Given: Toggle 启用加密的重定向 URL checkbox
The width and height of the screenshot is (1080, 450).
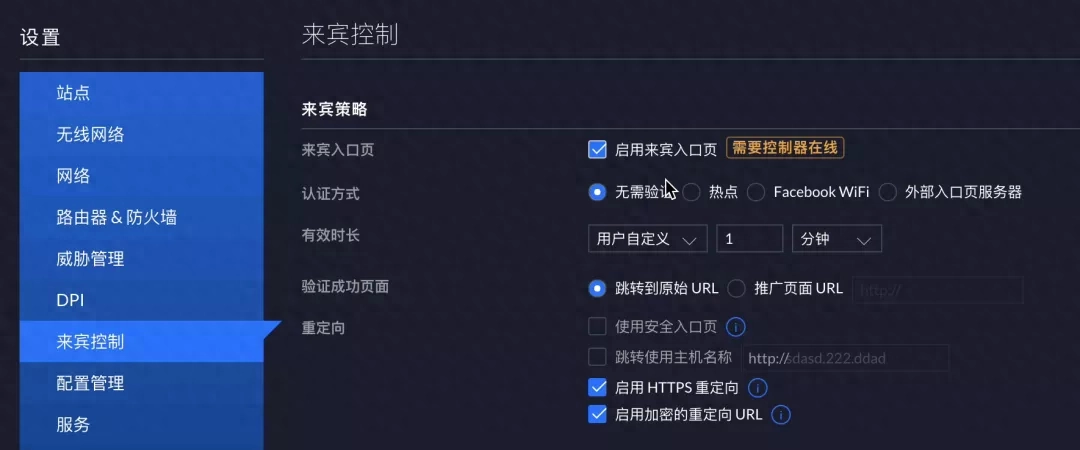Looking at the screenshot, I should click(597, 415).
